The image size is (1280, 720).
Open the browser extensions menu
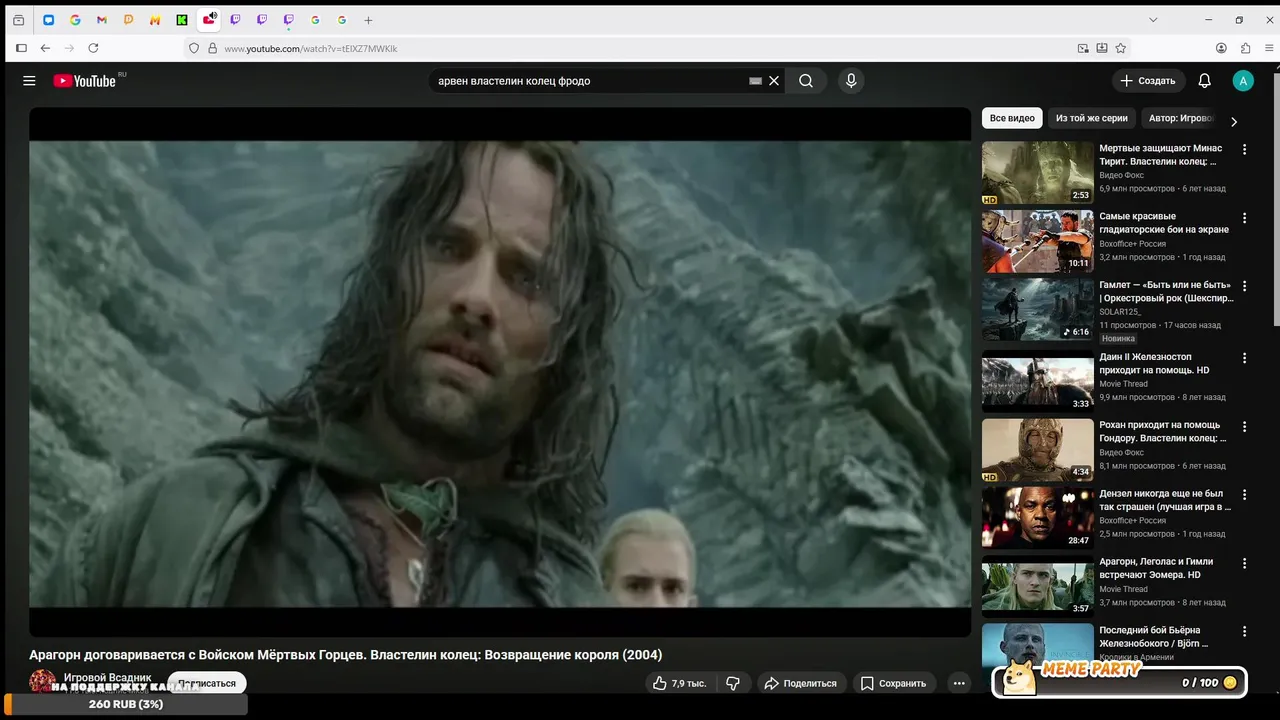[1245, 48]
